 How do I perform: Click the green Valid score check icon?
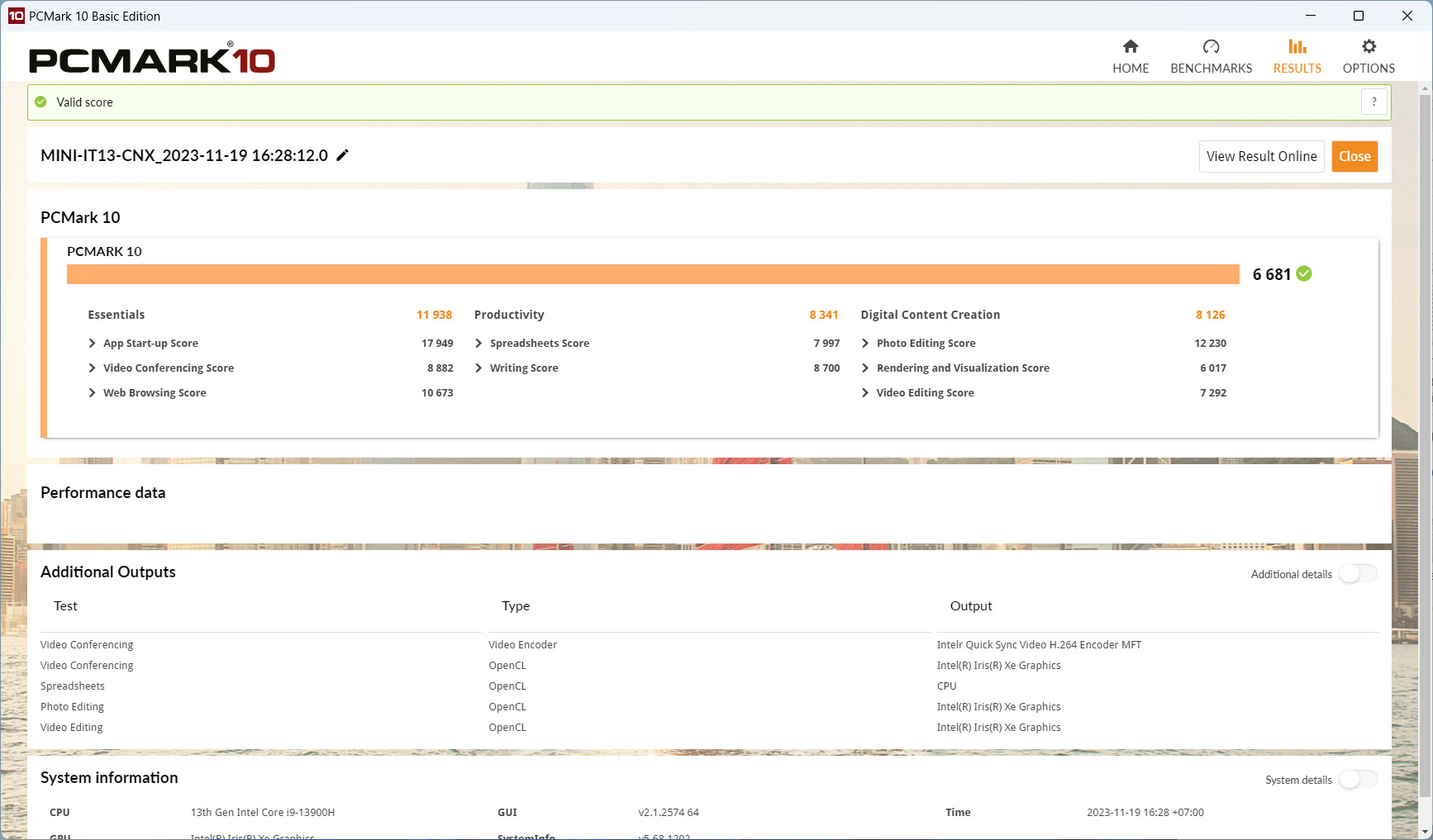point(40,102)
